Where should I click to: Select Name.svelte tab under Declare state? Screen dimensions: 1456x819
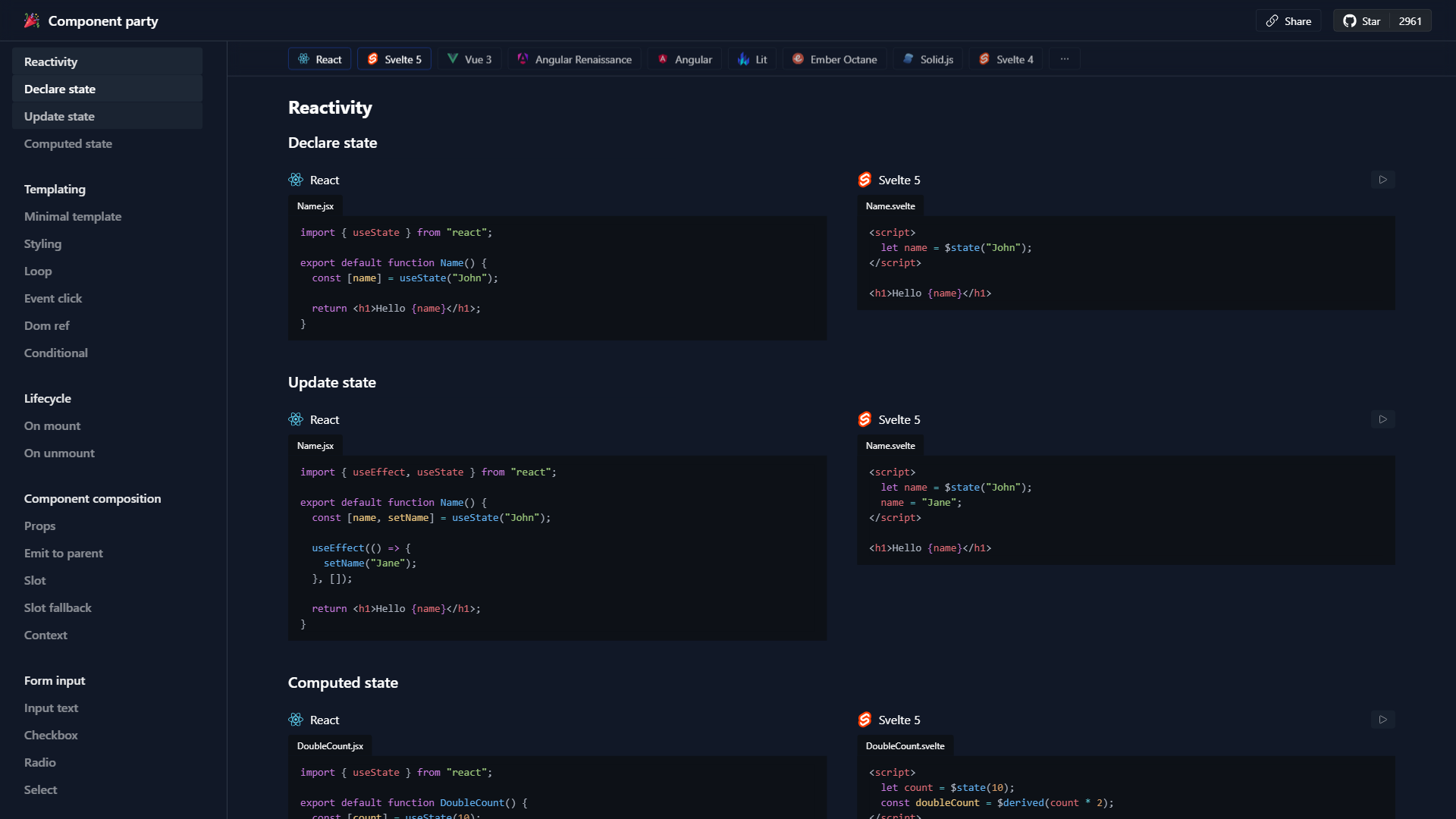[890, 206]
